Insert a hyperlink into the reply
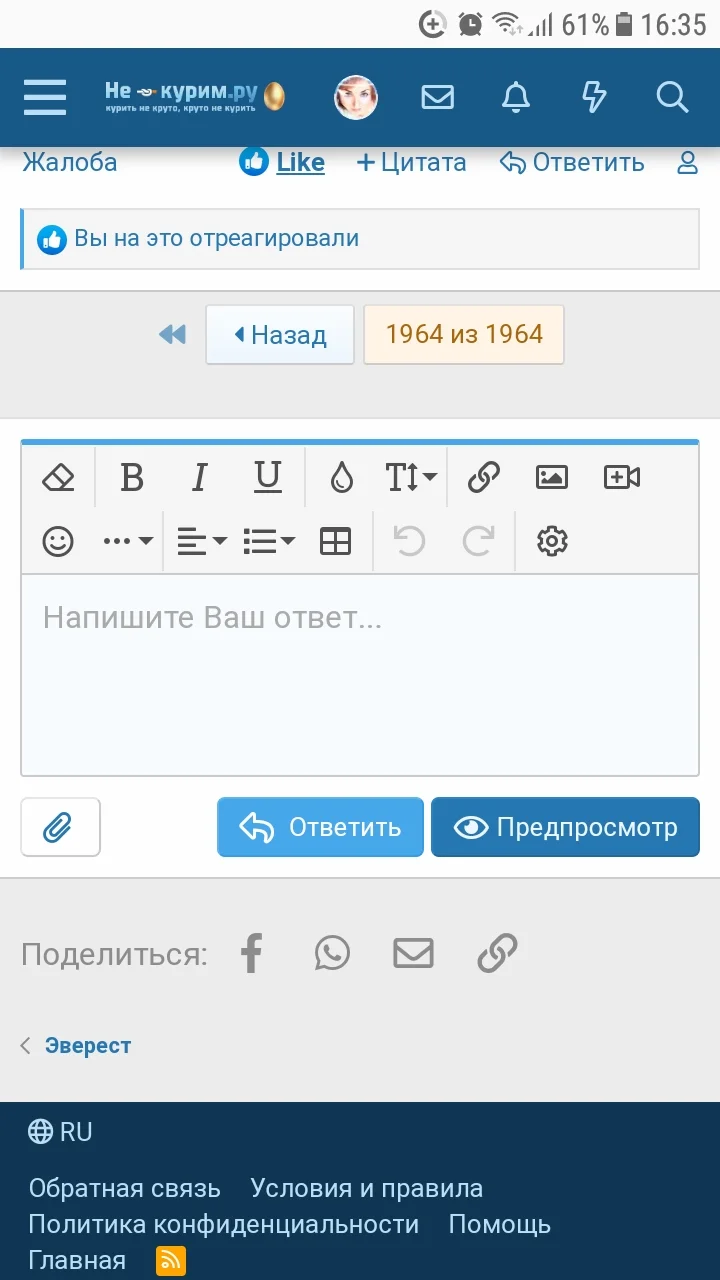 [x=483, y=477]
